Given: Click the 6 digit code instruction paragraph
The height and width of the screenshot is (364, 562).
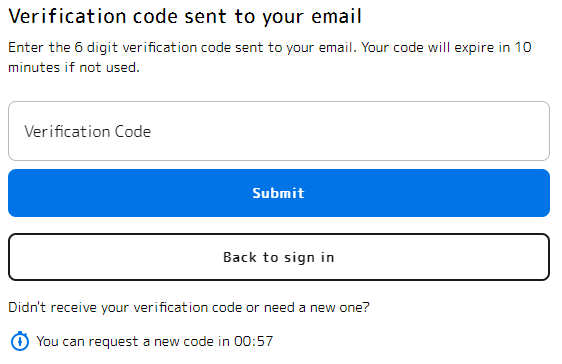Looking at the screenshot, I should tap(270, 57).
